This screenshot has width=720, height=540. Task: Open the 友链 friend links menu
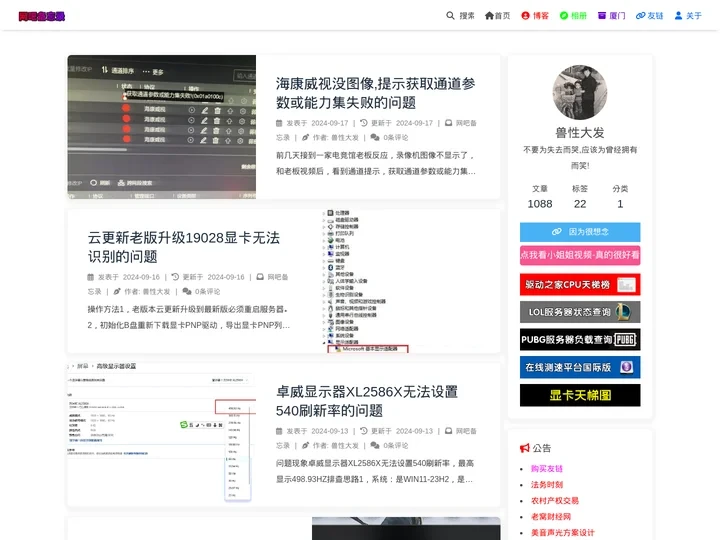[649, 16]
